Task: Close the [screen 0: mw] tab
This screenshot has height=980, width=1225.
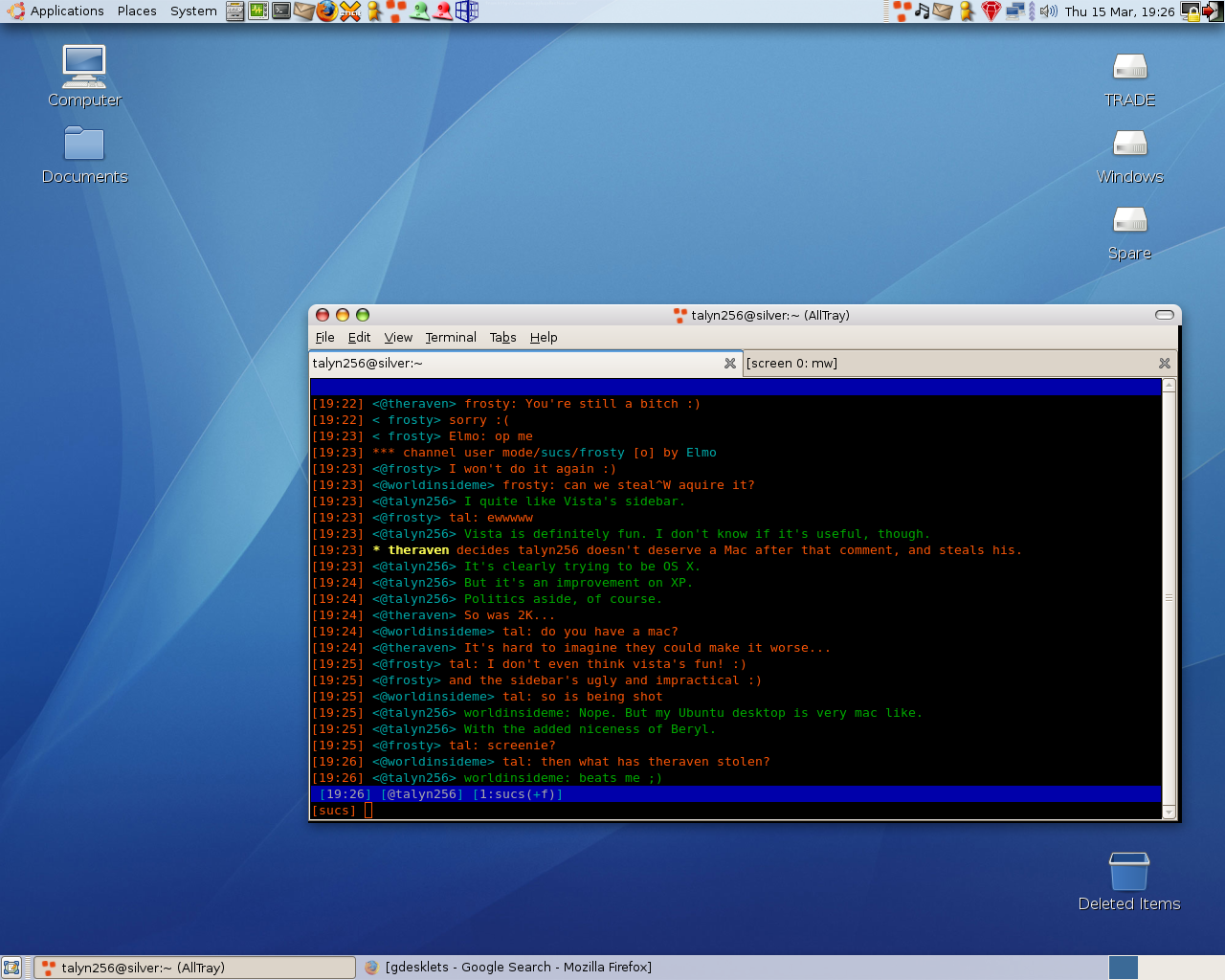Action: coord(1165,364)
